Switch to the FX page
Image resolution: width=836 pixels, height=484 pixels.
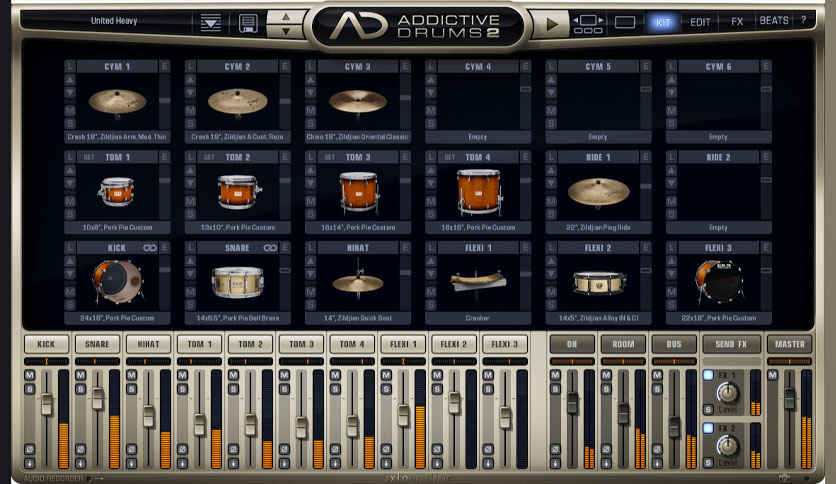(x=737, y=22)
